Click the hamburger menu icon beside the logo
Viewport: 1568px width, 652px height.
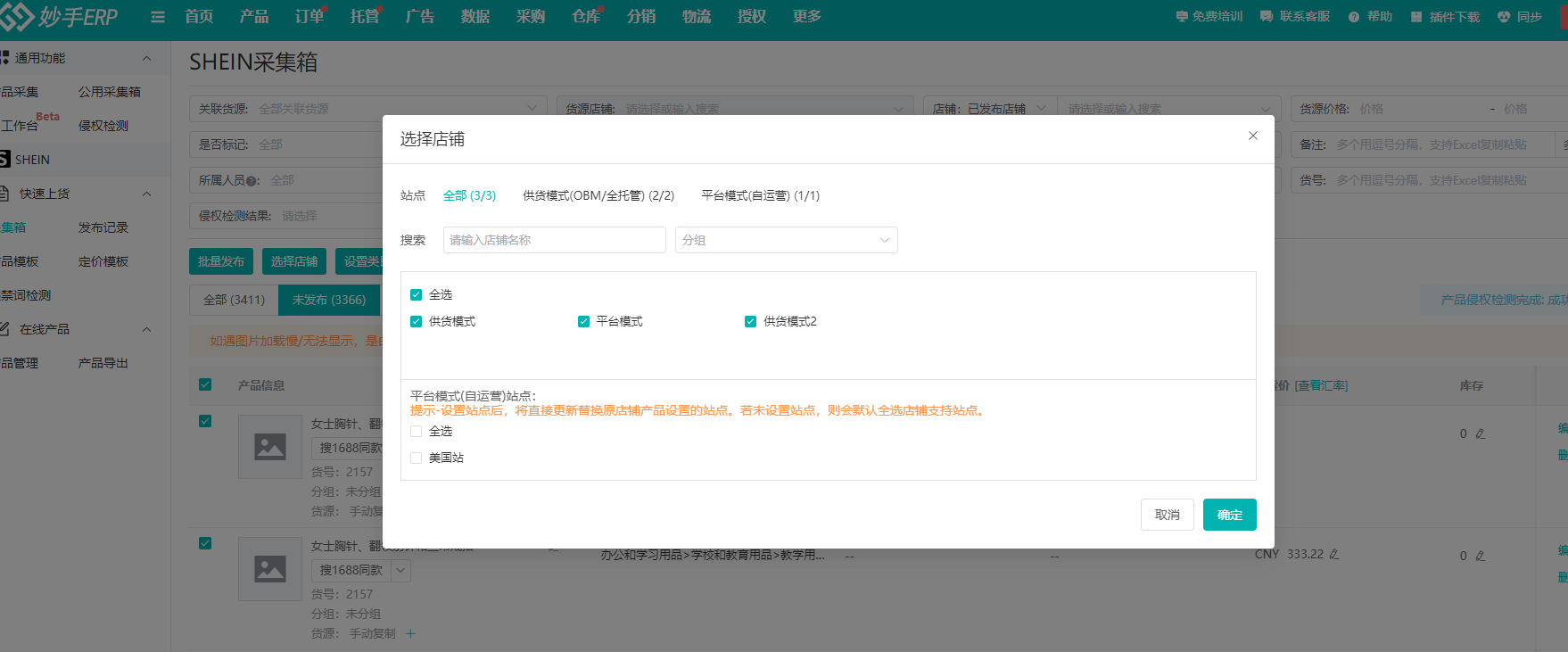[158, 17]
